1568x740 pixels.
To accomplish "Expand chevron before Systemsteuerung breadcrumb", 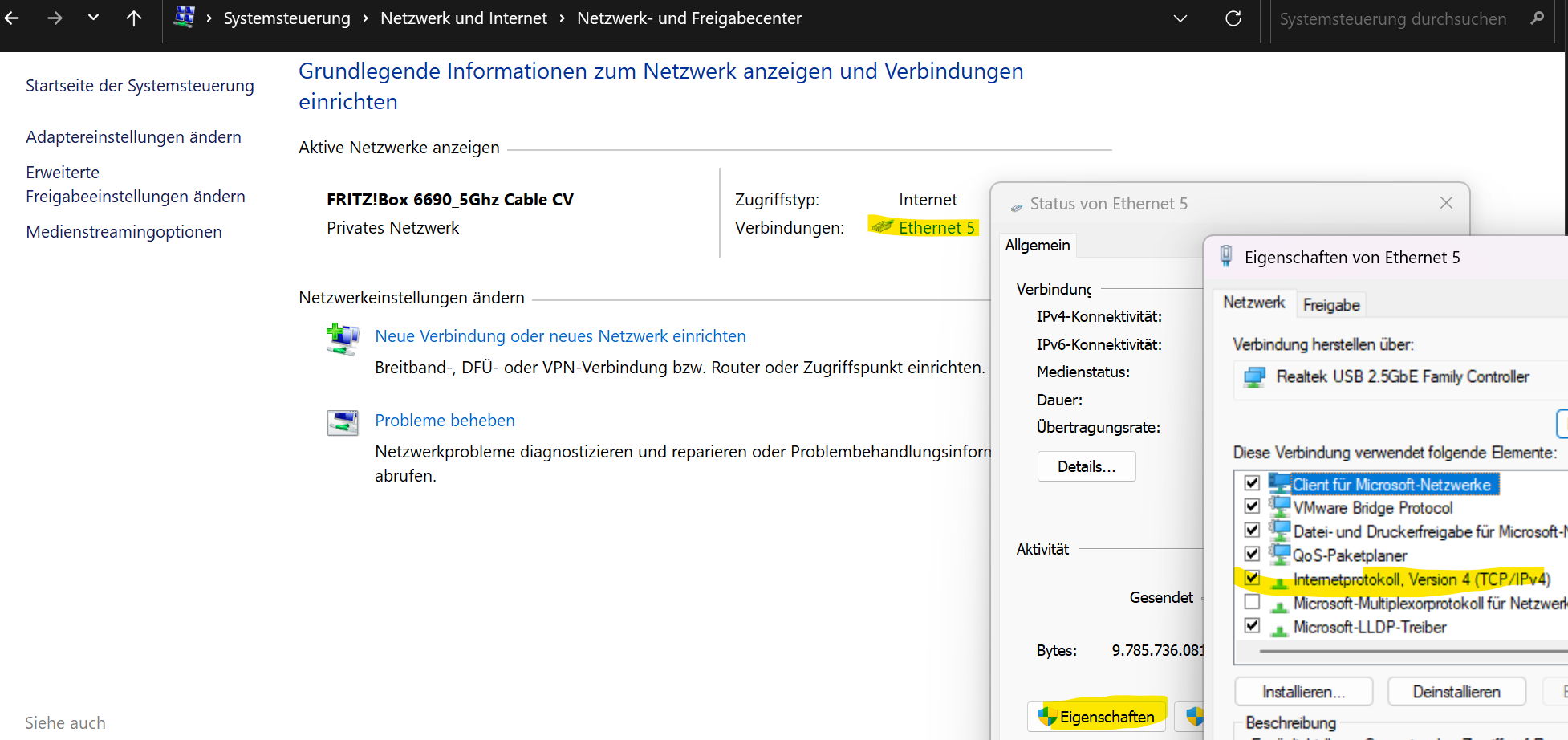I will (209, 18).
